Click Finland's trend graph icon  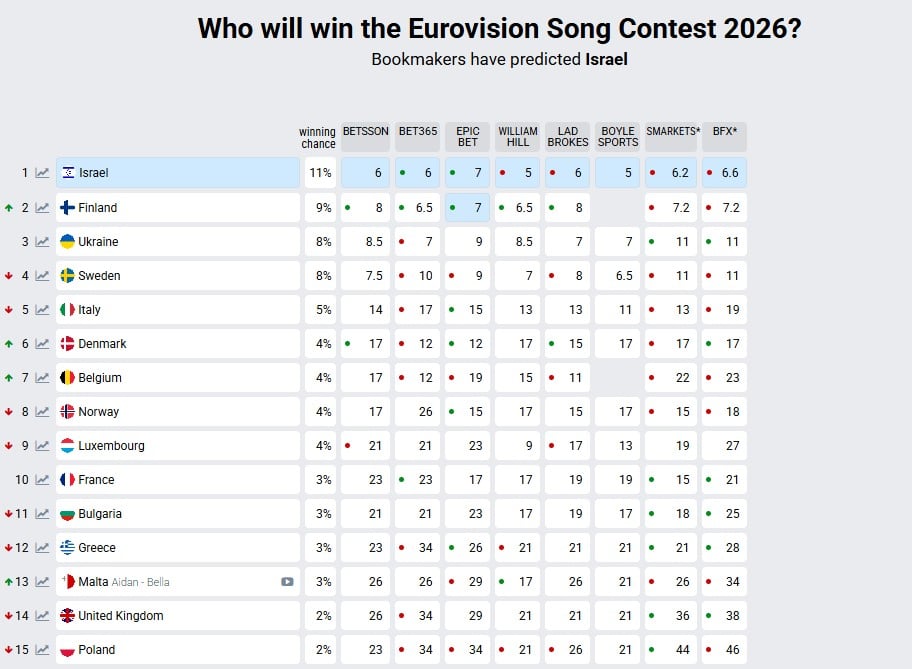click(x=40, y=207)
